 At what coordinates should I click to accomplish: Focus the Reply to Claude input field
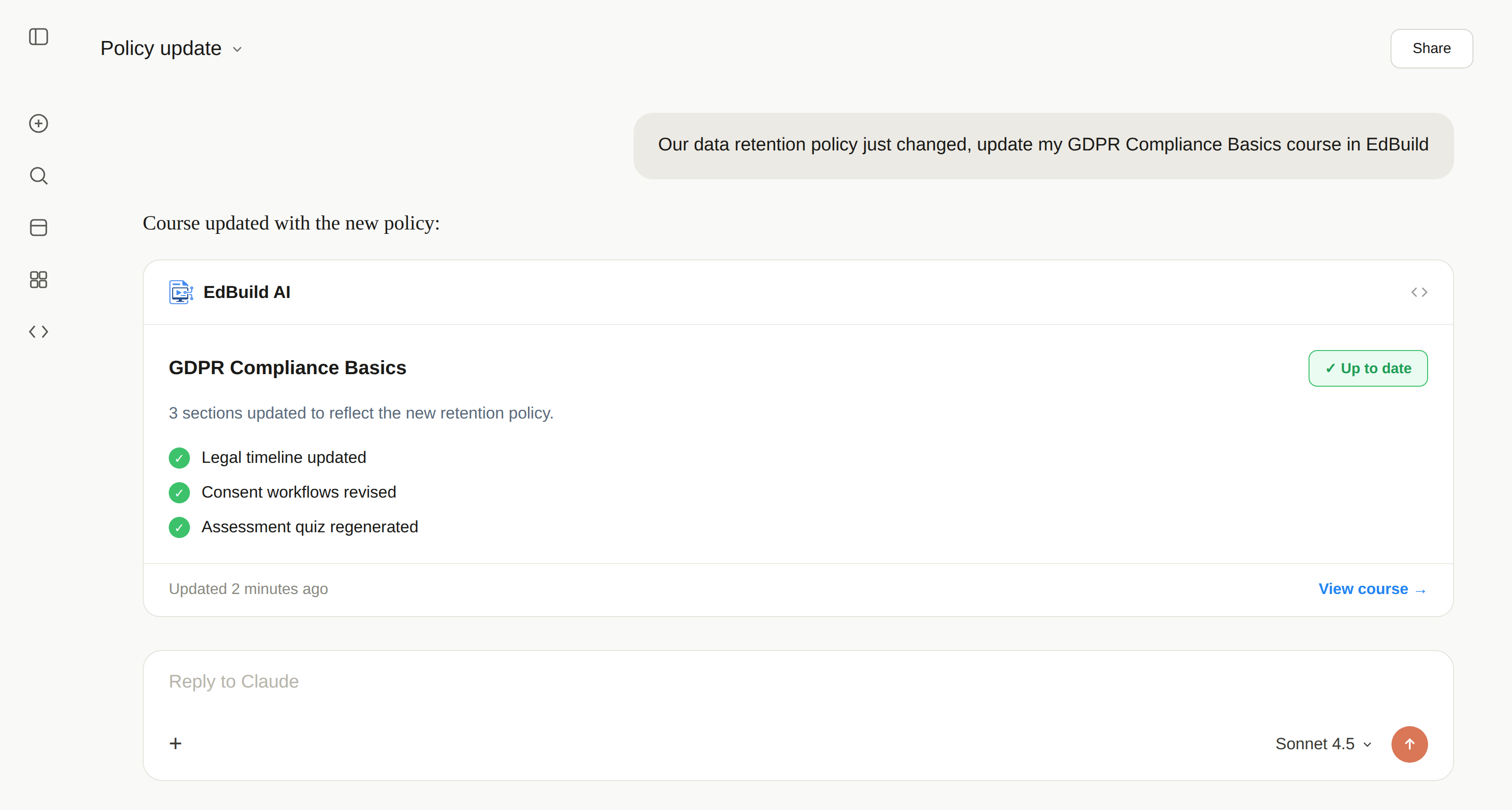point(797,681)
